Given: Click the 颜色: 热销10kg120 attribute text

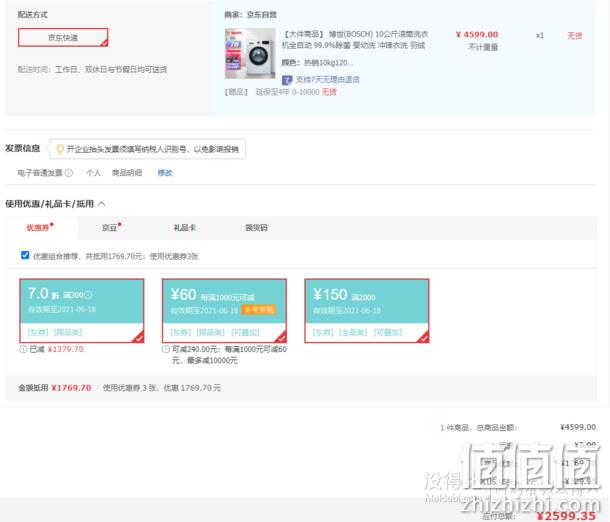Looking at the screenshot, I should [x=317, y=63].
